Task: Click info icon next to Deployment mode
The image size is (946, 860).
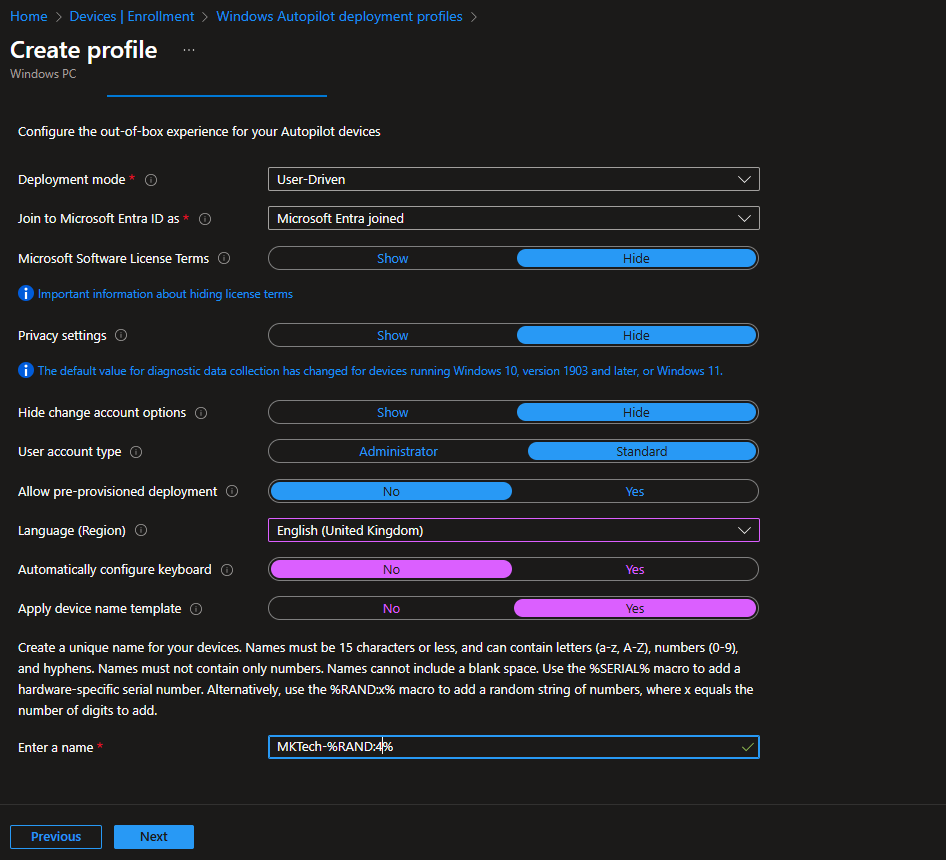Action: 151,180
